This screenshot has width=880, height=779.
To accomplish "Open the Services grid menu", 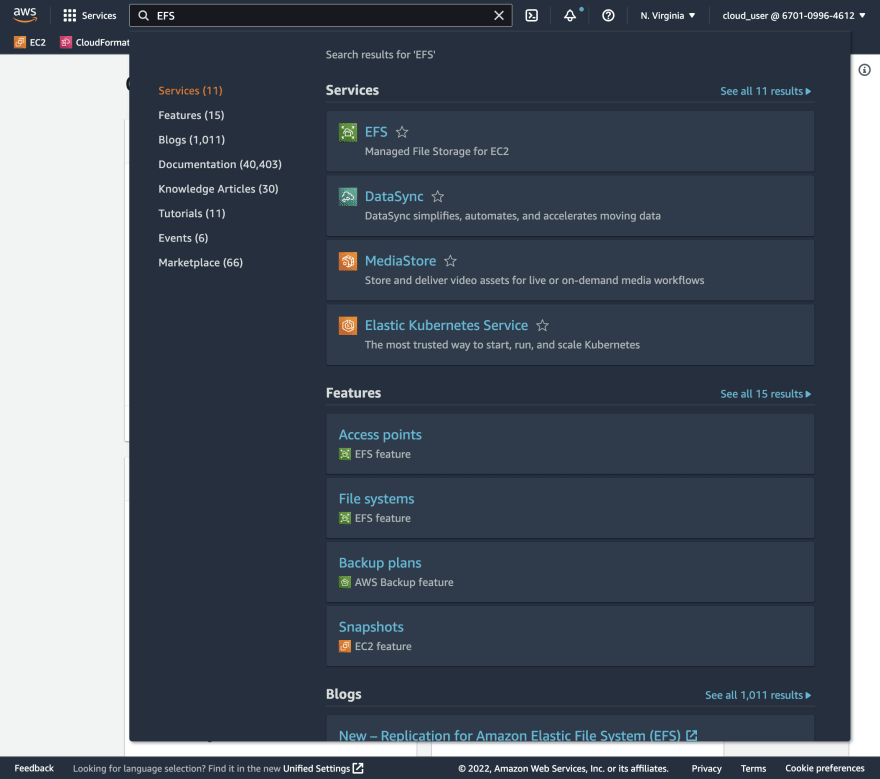I will [90, 16].
